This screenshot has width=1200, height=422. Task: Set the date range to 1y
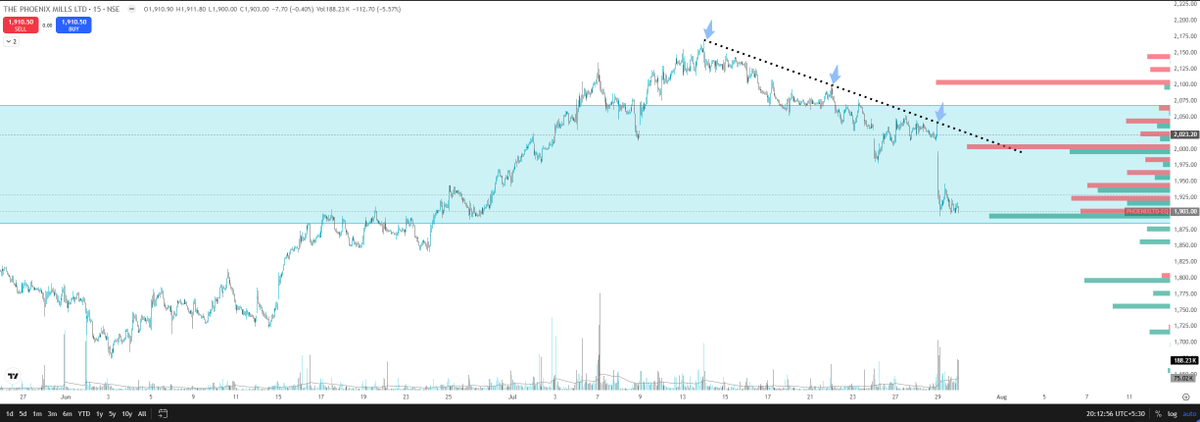tap(99, 413)
